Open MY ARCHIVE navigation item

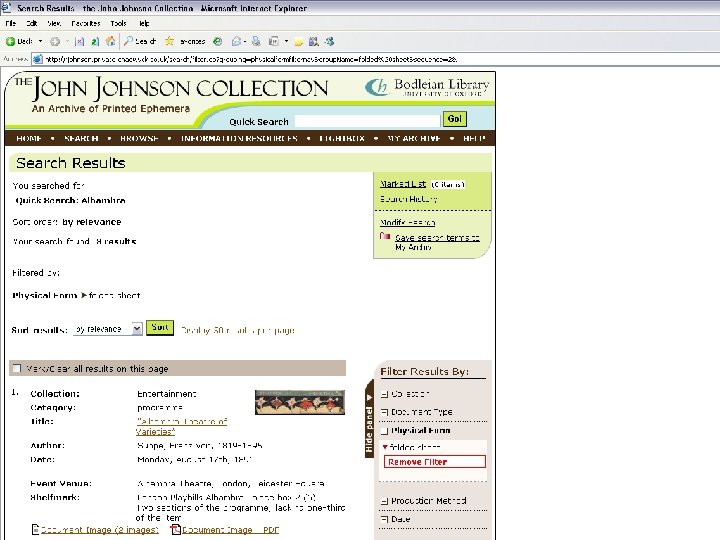(x=414, y=138)
